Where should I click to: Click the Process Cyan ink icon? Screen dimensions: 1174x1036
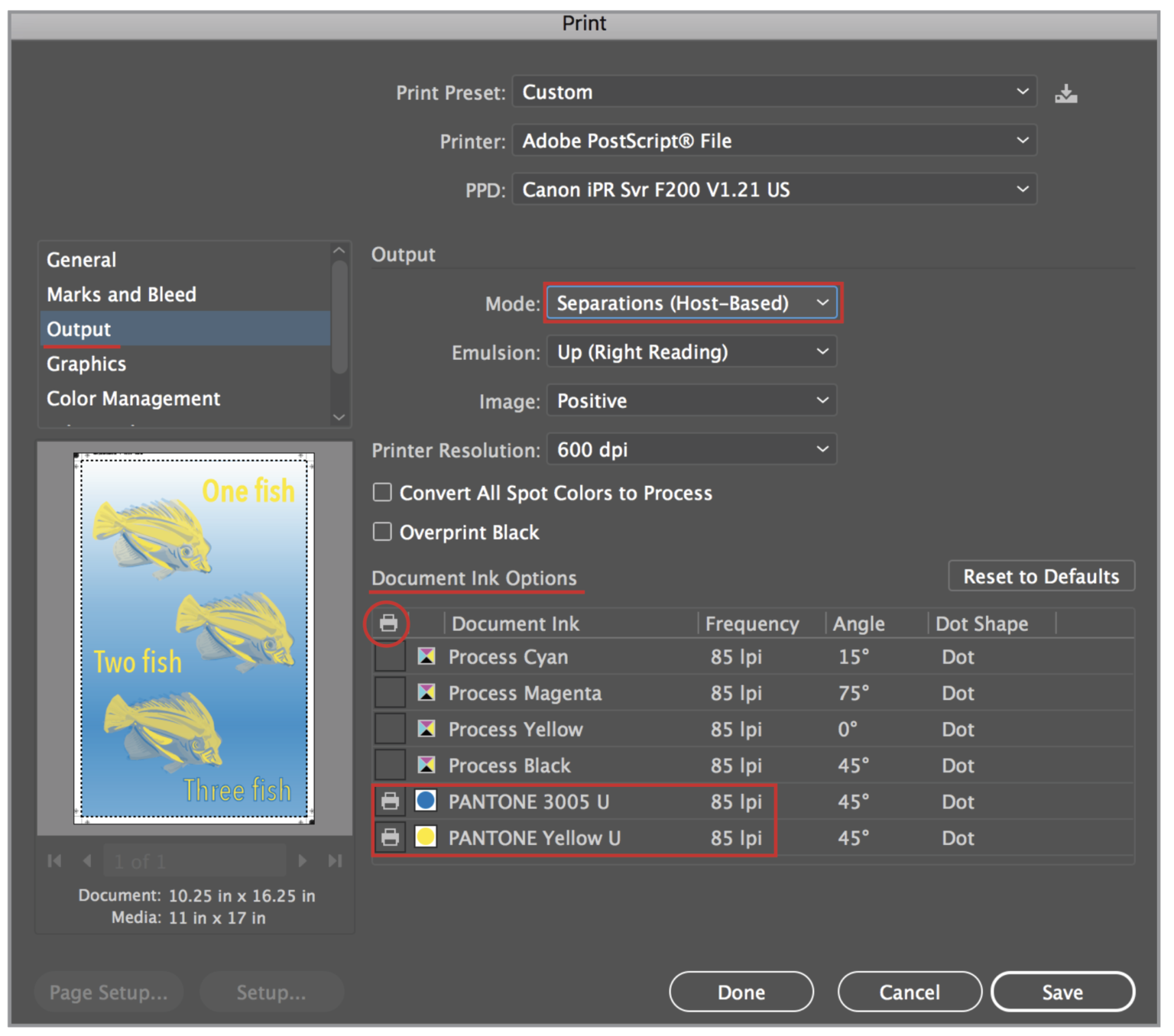(x=426, y=656)
